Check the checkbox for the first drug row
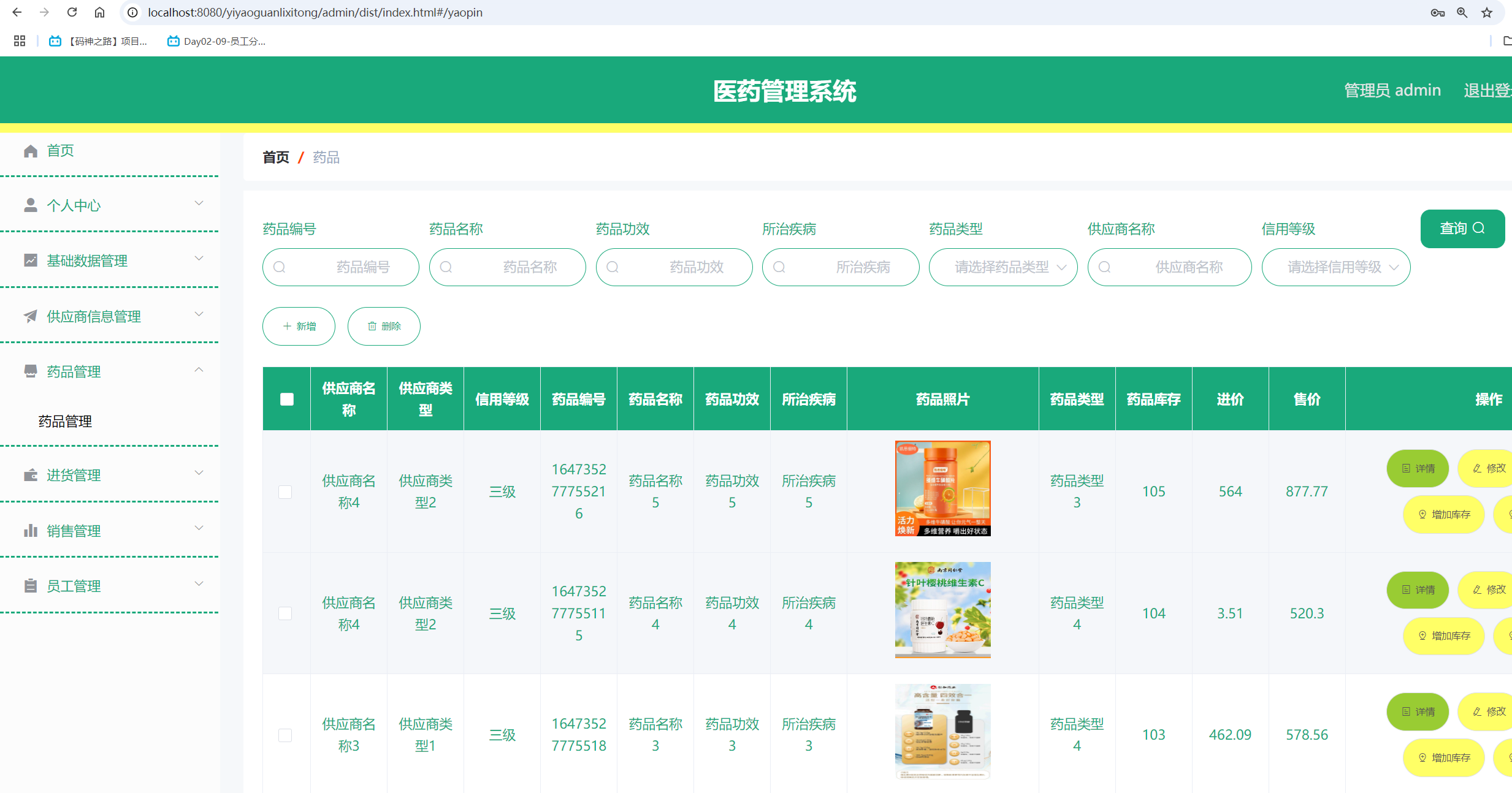The width and height of the screenshot is (1512, 793). click(286, 491)
